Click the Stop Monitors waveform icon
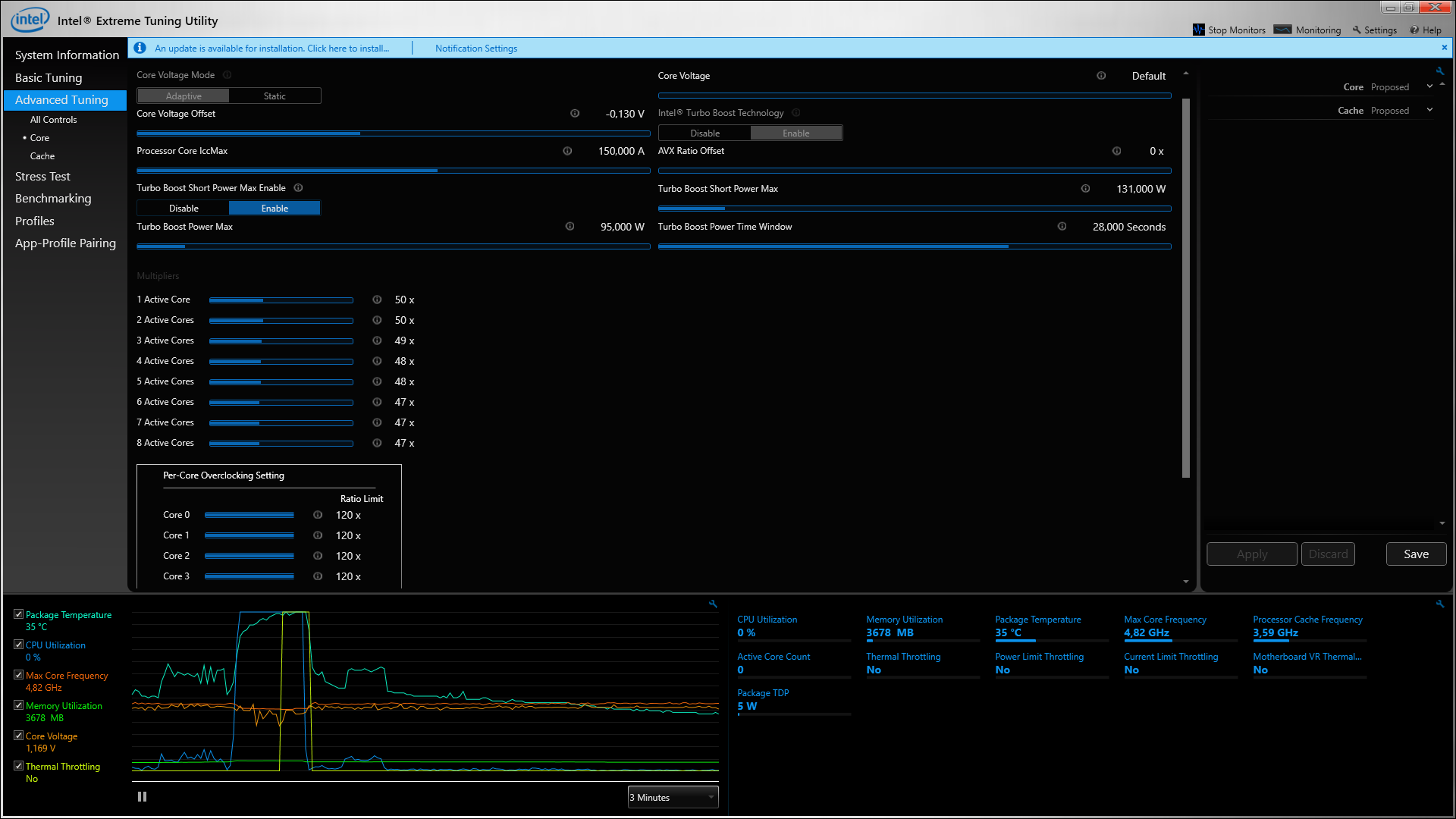 pyautogui.click(x=1198, y=30)
